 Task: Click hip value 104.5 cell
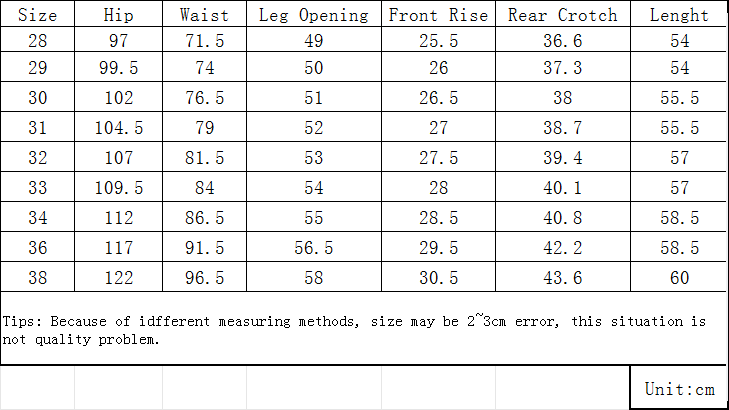click(119, 126)
